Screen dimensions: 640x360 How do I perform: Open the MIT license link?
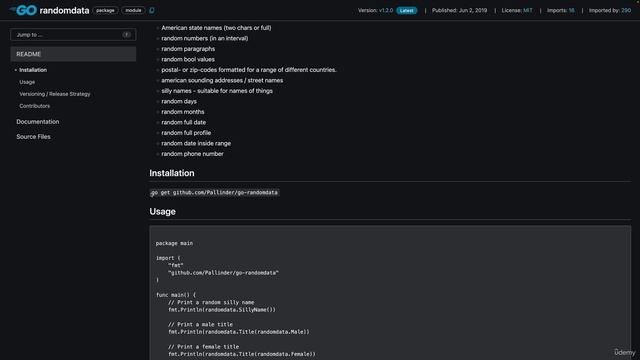pyautogui.click(x=528, y=10)
